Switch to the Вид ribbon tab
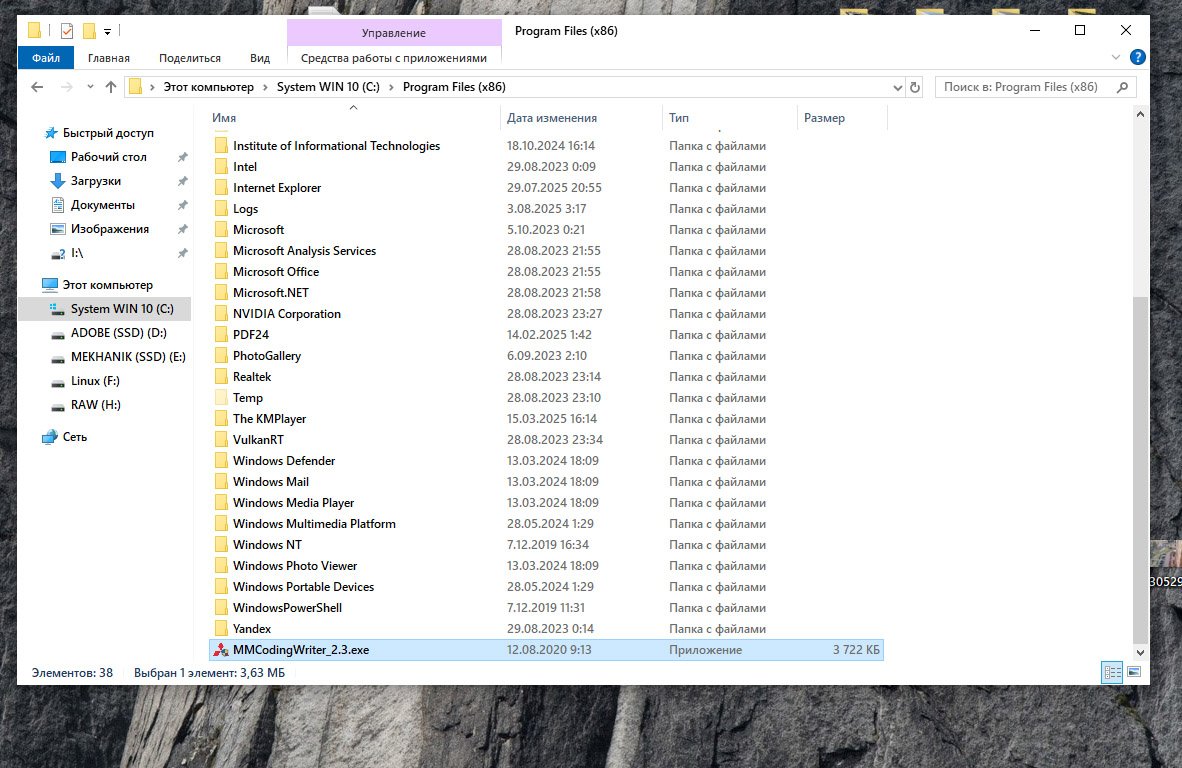This screenshot has height=768, width=1182. click(260, 58)
